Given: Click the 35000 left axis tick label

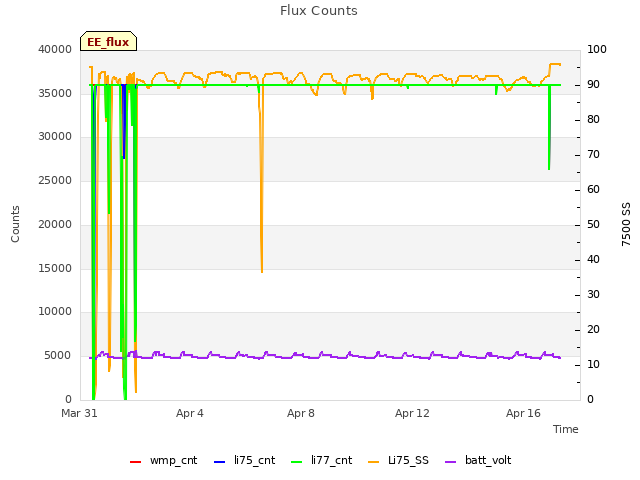Looking at the screenshot, I should 55,93.
